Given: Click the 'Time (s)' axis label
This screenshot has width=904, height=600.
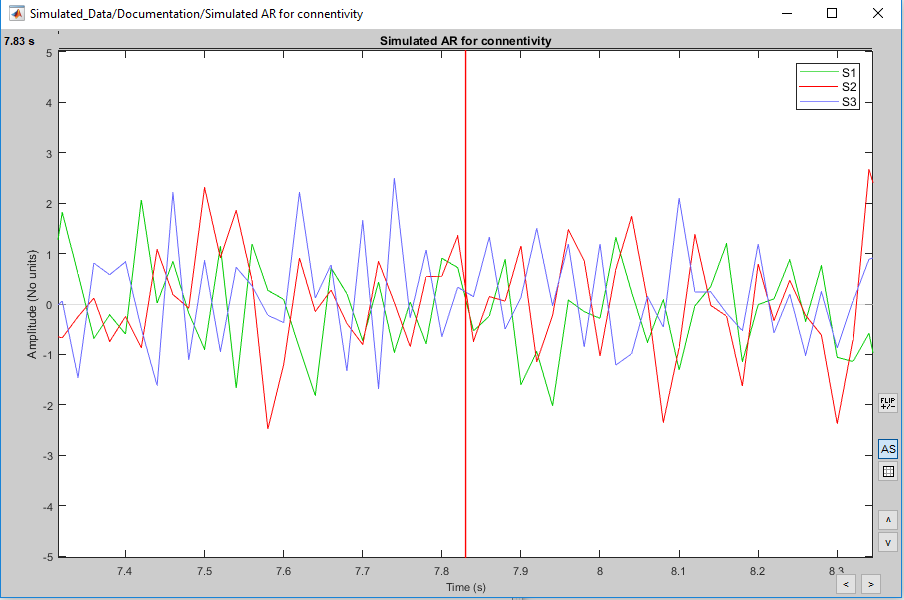Looking at the screenshot, I should click(465, 587).
